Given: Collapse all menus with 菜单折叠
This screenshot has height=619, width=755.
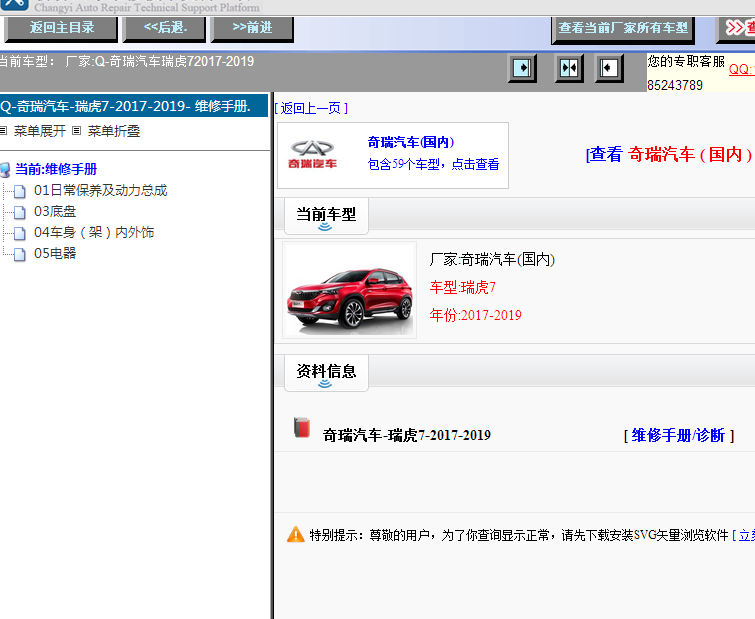Looking at the screenshot, I should coord(114,131).
